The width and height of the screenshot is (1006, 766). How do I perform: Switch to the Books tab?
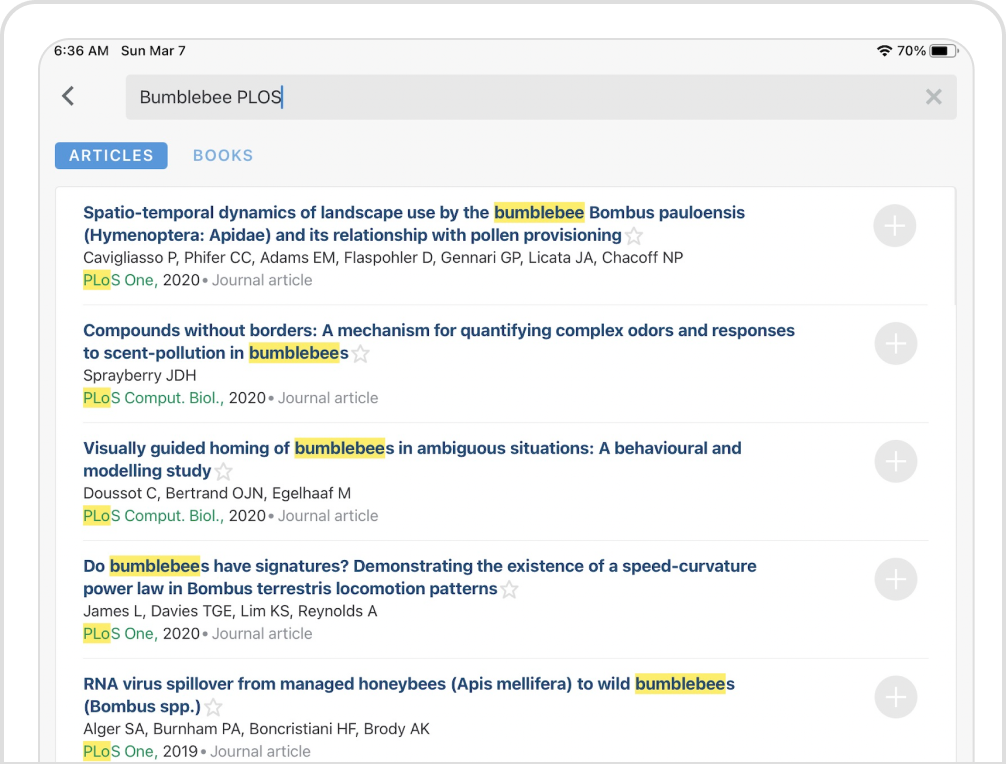pos(223,155)
